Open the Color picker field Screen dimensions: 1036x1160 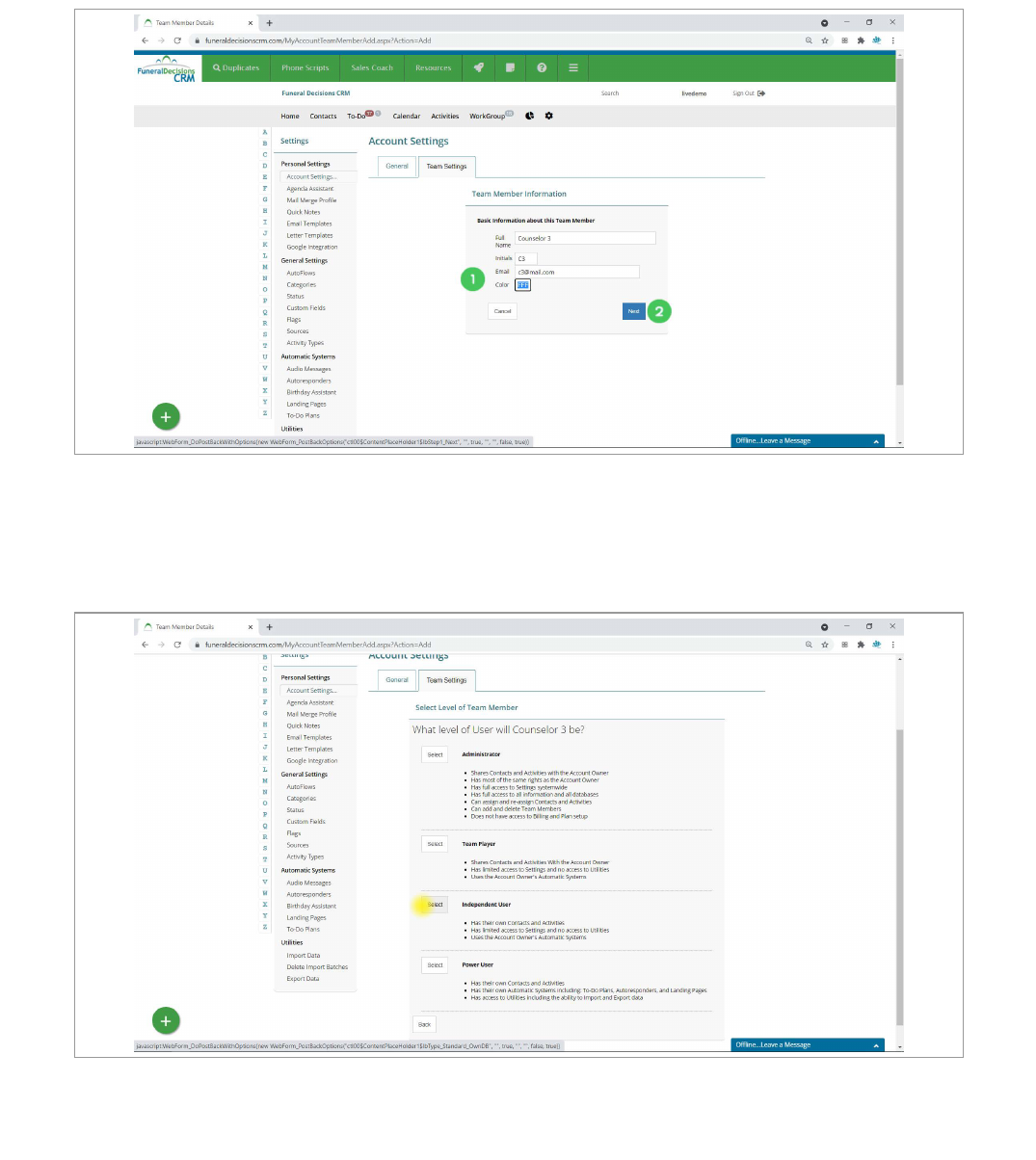tap(522, 285)
